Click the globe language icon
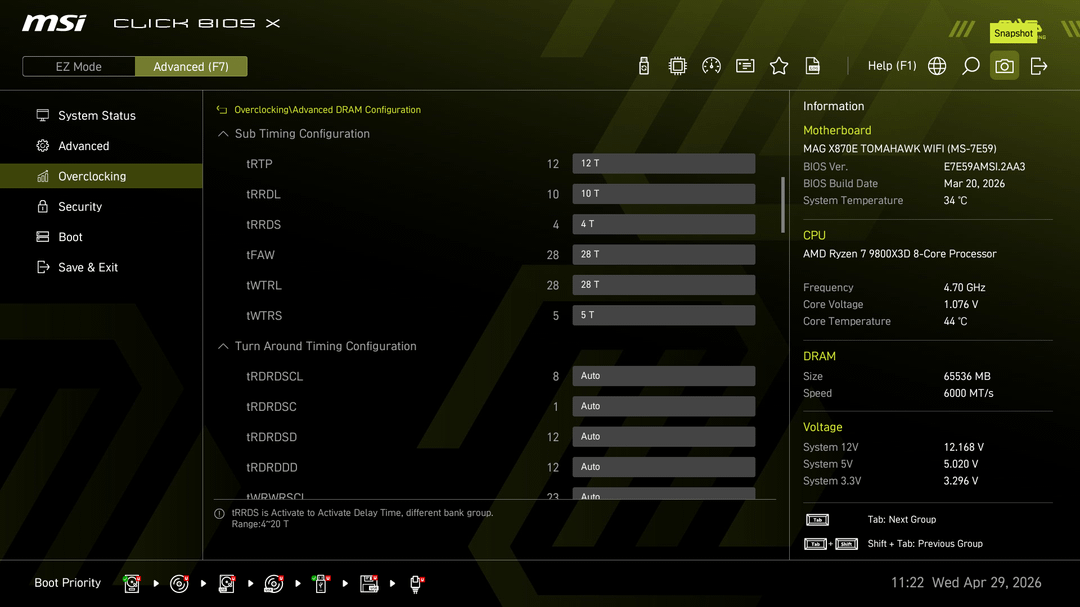 (x=937, y=66)
